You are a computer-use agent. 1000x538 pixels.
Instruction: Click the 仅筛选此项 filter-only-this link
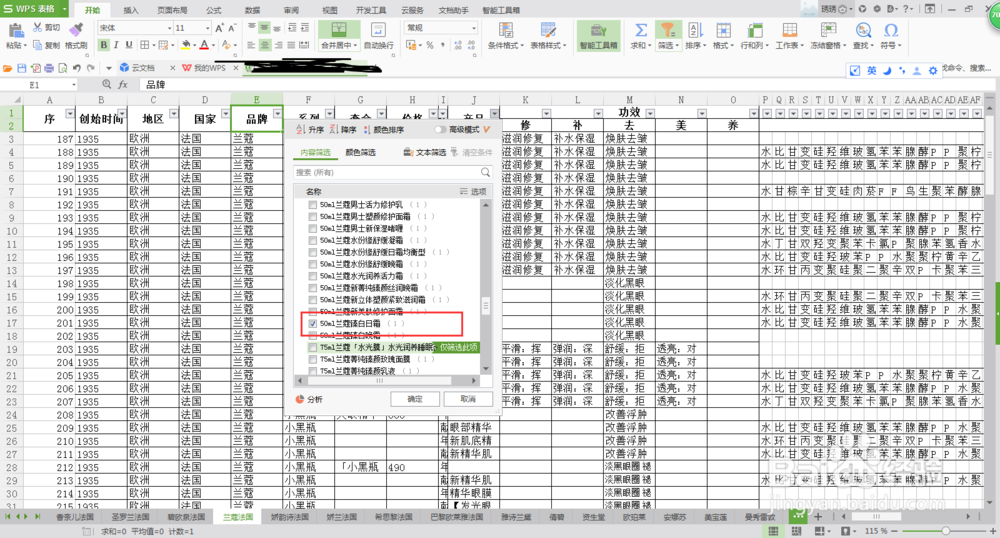[x=459, y=347]
